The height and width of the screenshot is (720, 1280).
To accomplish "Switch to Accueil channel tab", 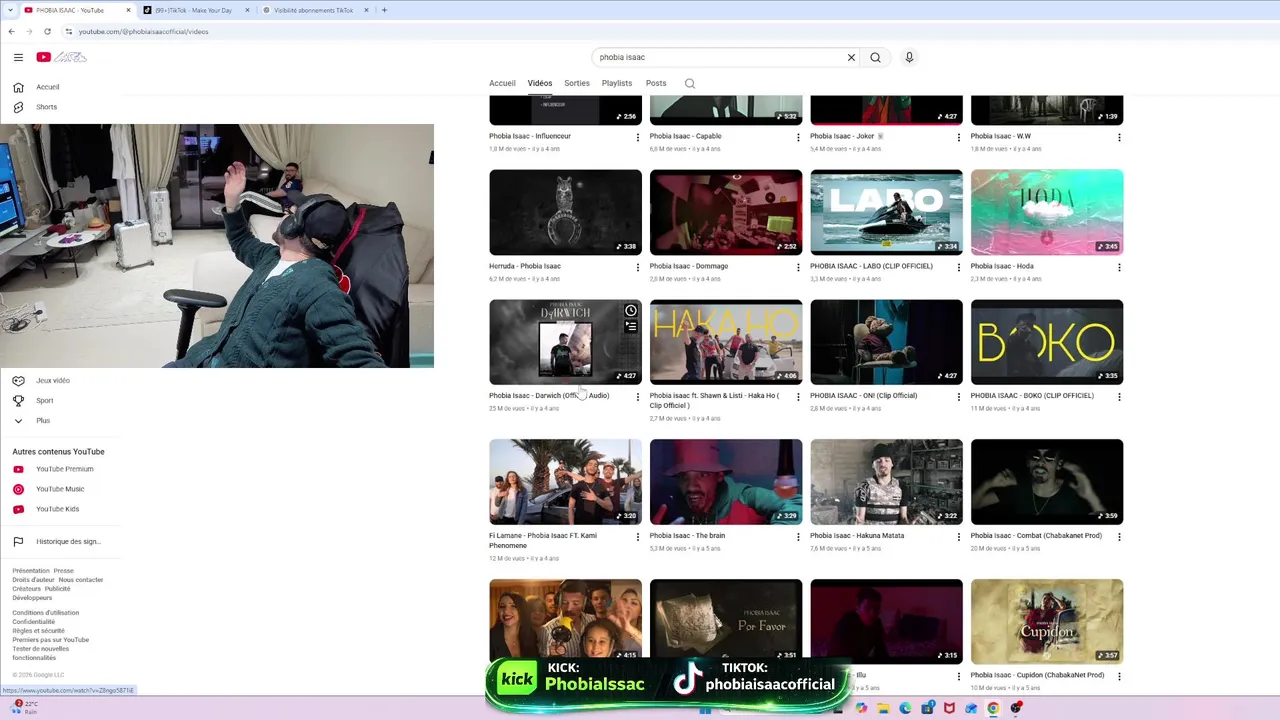I will point(502,83).
